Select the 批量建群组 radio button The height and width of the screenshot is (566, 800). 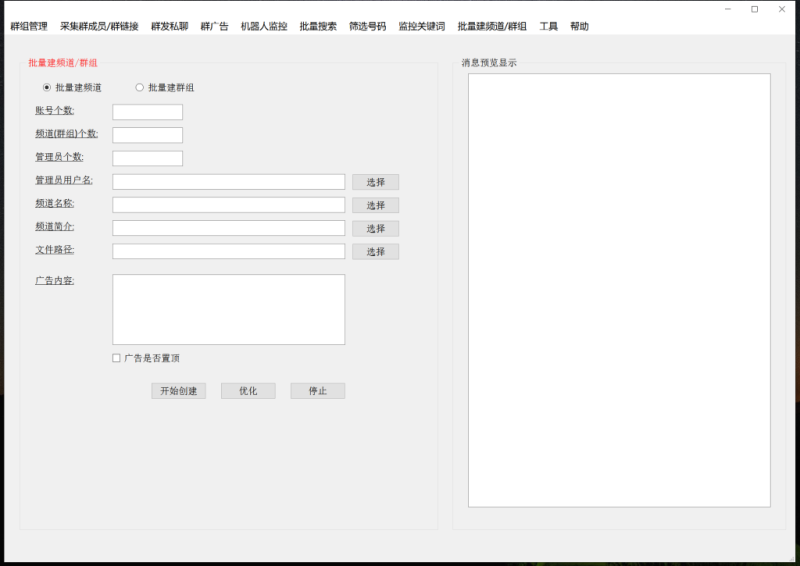[x=139, y=88]
